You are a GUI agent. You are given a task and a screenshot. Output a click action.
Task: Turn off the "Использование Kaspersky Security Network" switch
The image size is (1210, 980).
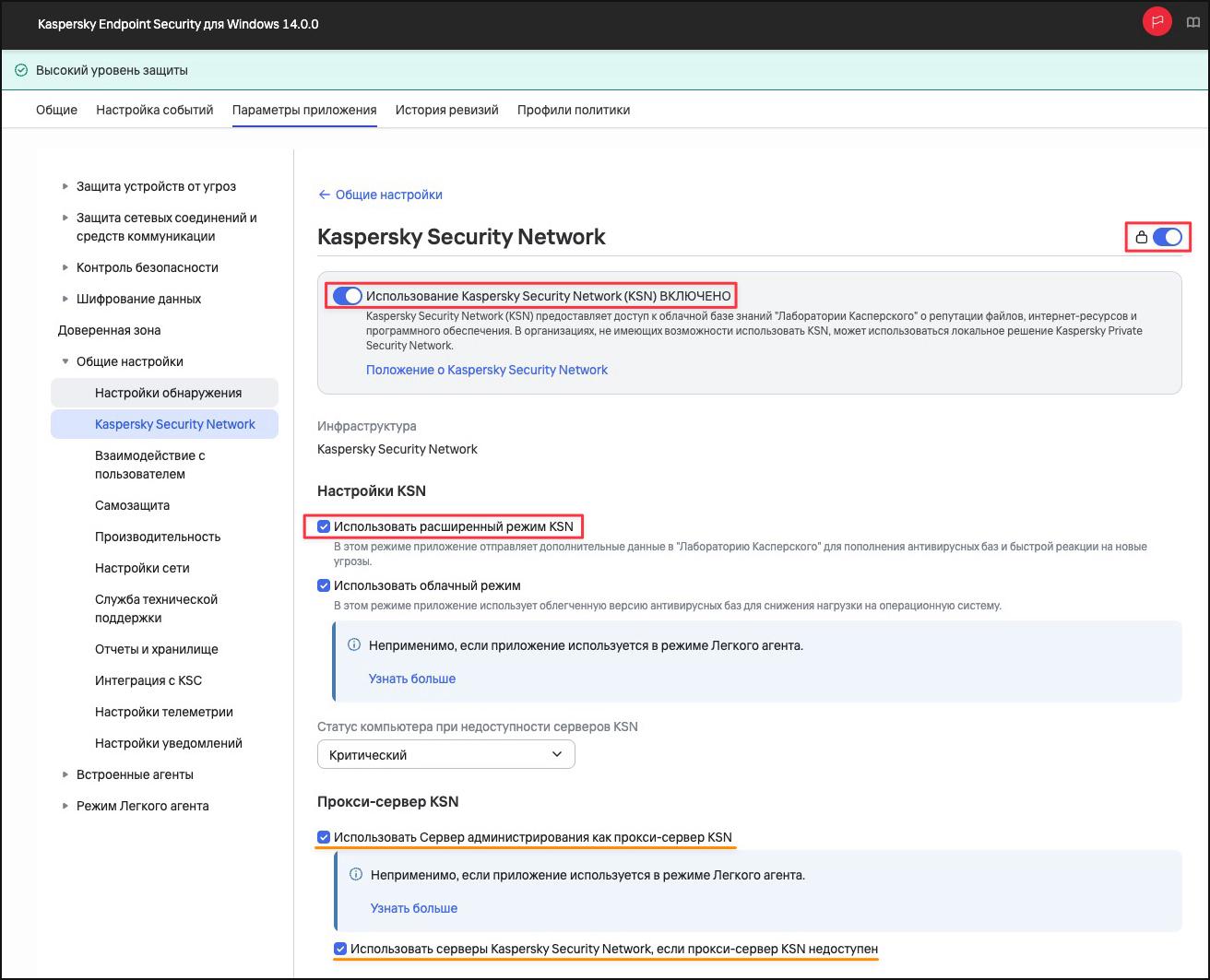tap(347, 296)
